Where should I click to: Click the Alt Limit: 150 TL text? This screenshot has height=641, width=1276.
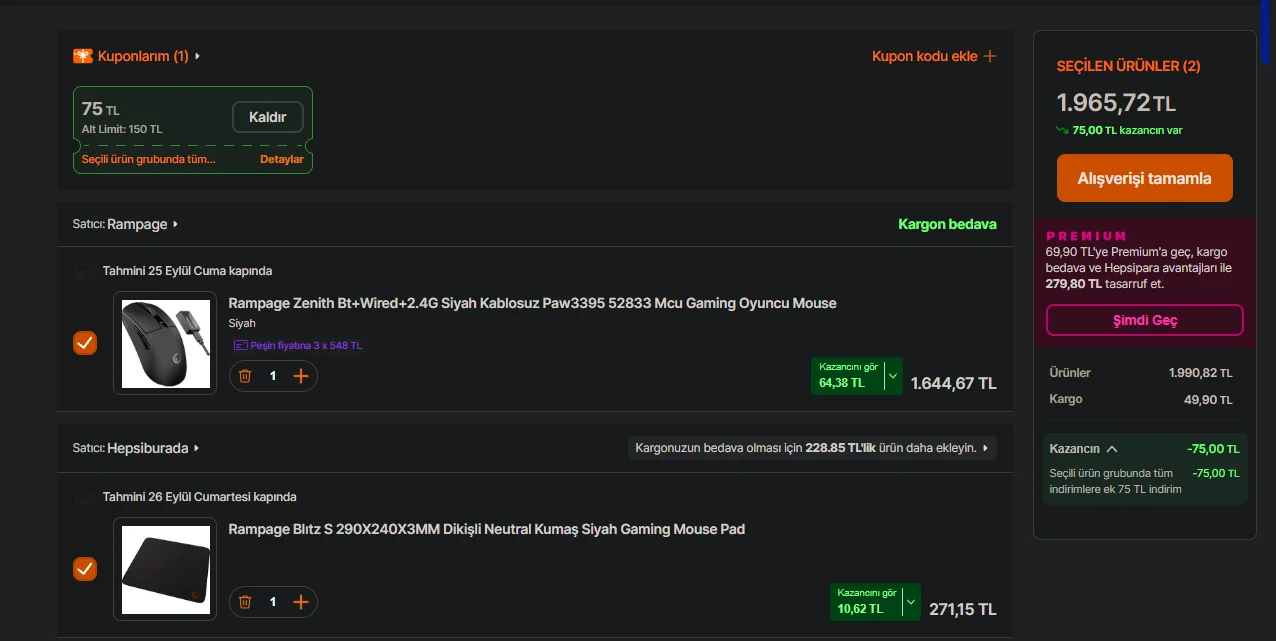pos(122,129)
